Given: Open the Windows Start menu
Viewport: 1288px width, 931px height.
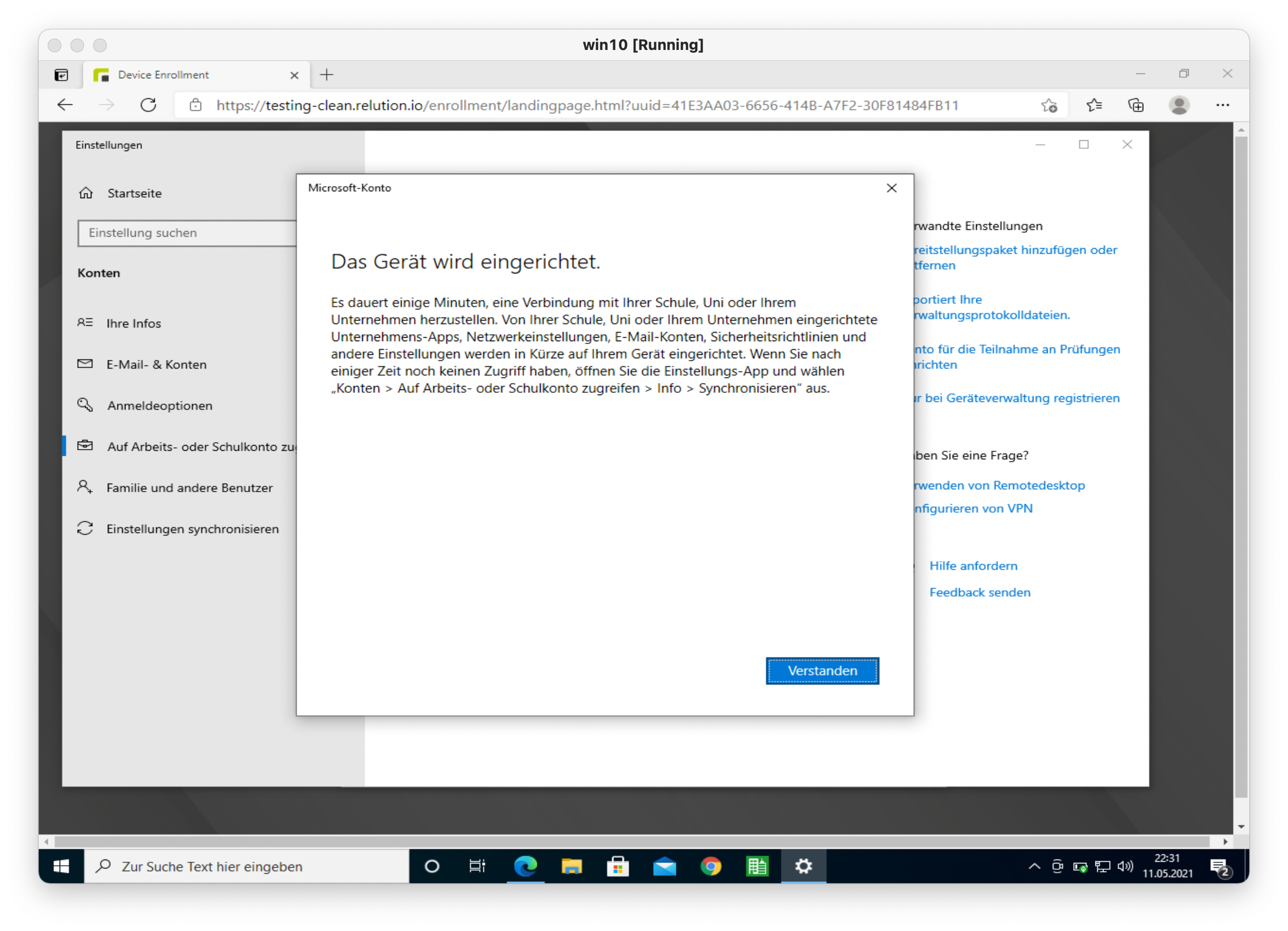Looking at the screenshot, I should [61, 866].
